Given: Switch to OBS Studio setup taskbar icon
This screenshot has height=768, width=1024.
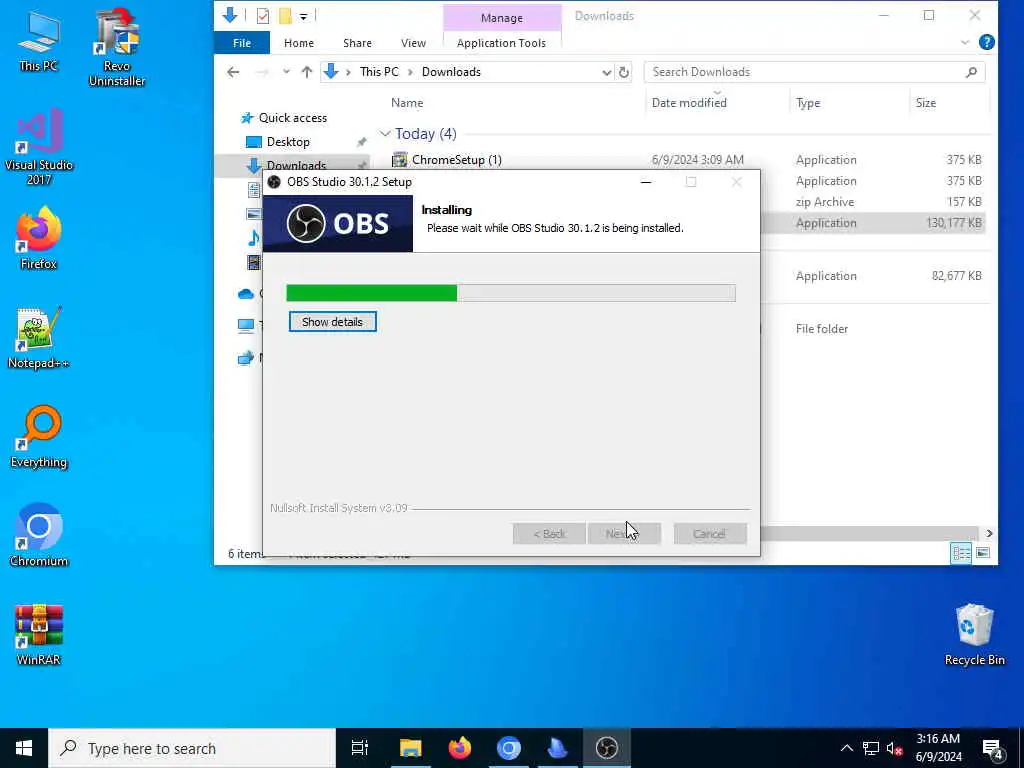Looking at the screenshot, I should tap(607, 748).
